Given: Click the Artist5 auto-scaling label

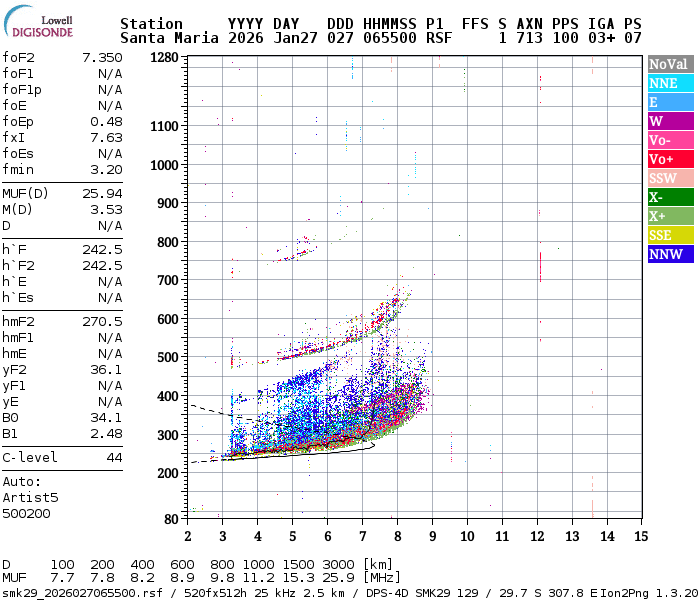Looking at the screenshot, I should [x=30, y=497].
